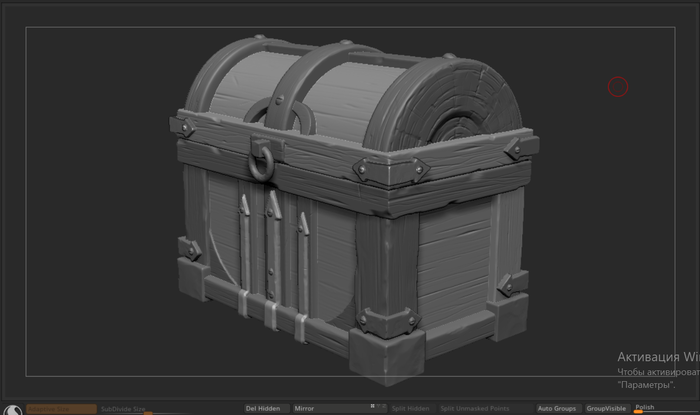Toggle the Auto Groups option

(x=557, y=408)
